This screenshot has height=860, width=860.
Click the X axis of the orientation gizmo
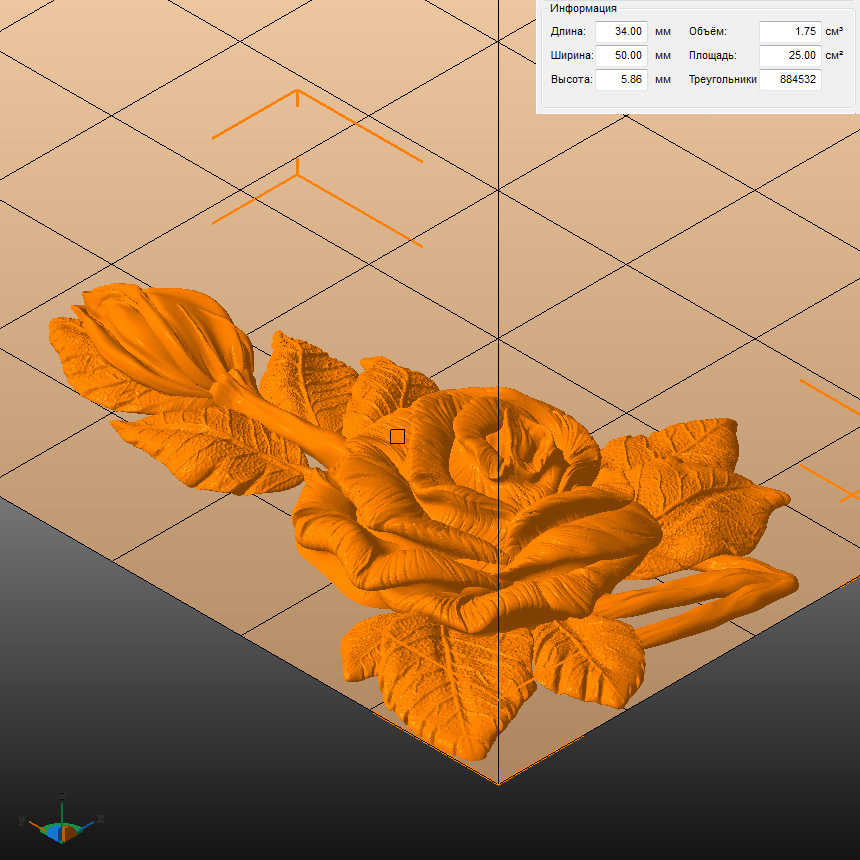(92, 822)
